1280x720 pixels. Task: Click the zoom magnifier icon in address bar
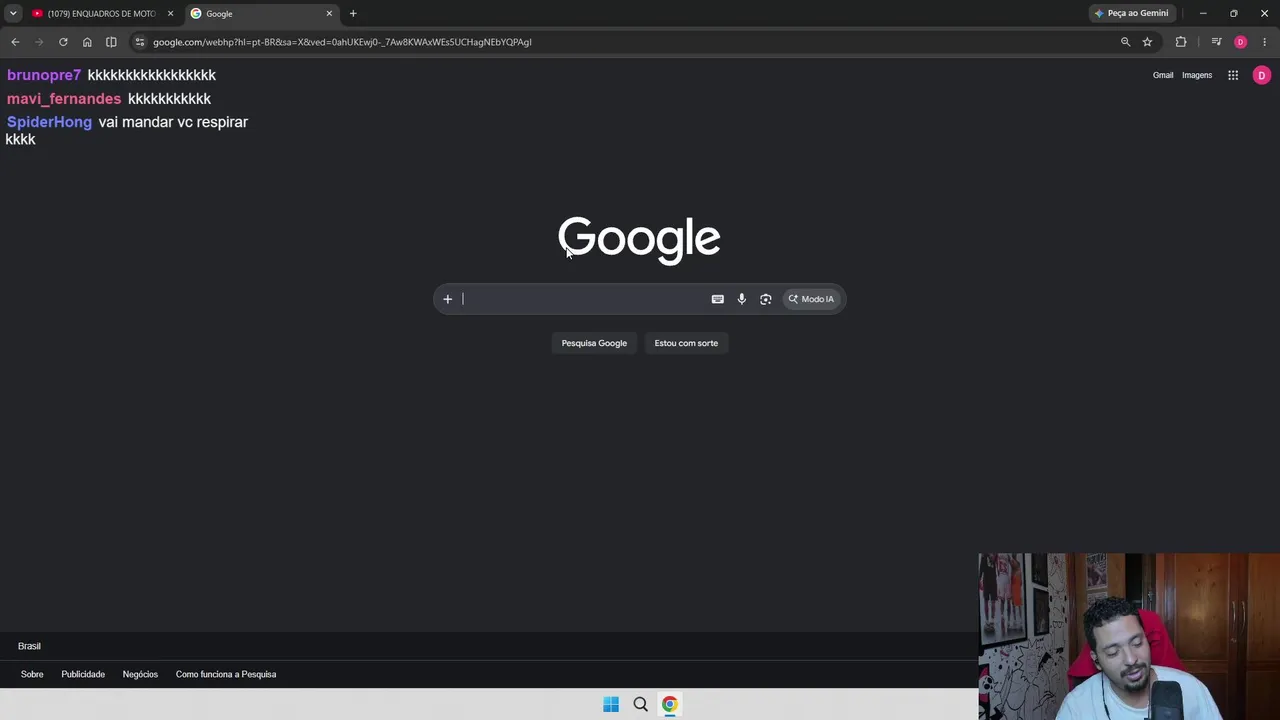click(1125, 42)
